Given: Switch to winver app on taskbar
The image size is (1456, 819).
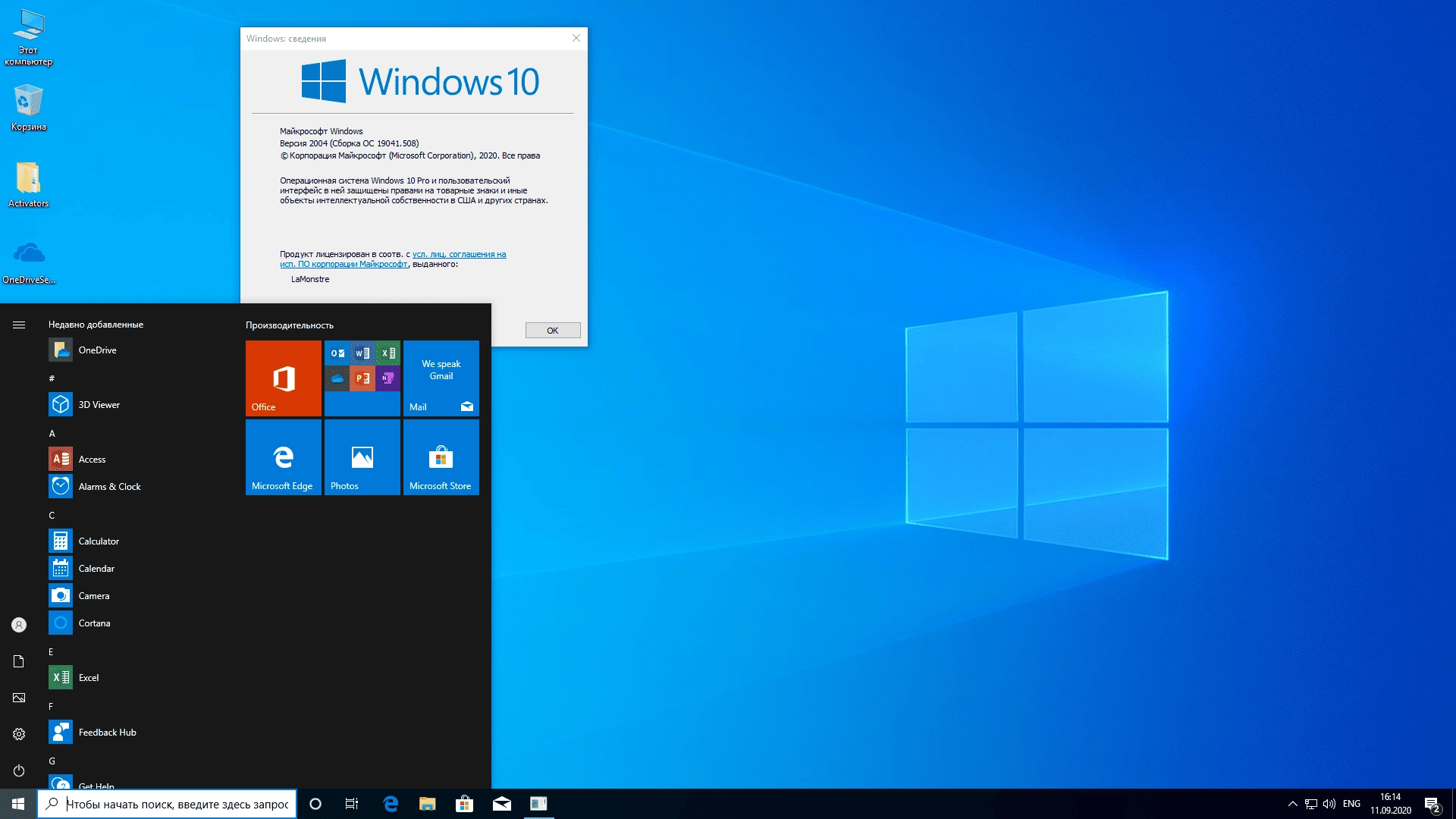Looking at the screenshot, I should coord(539,804).
